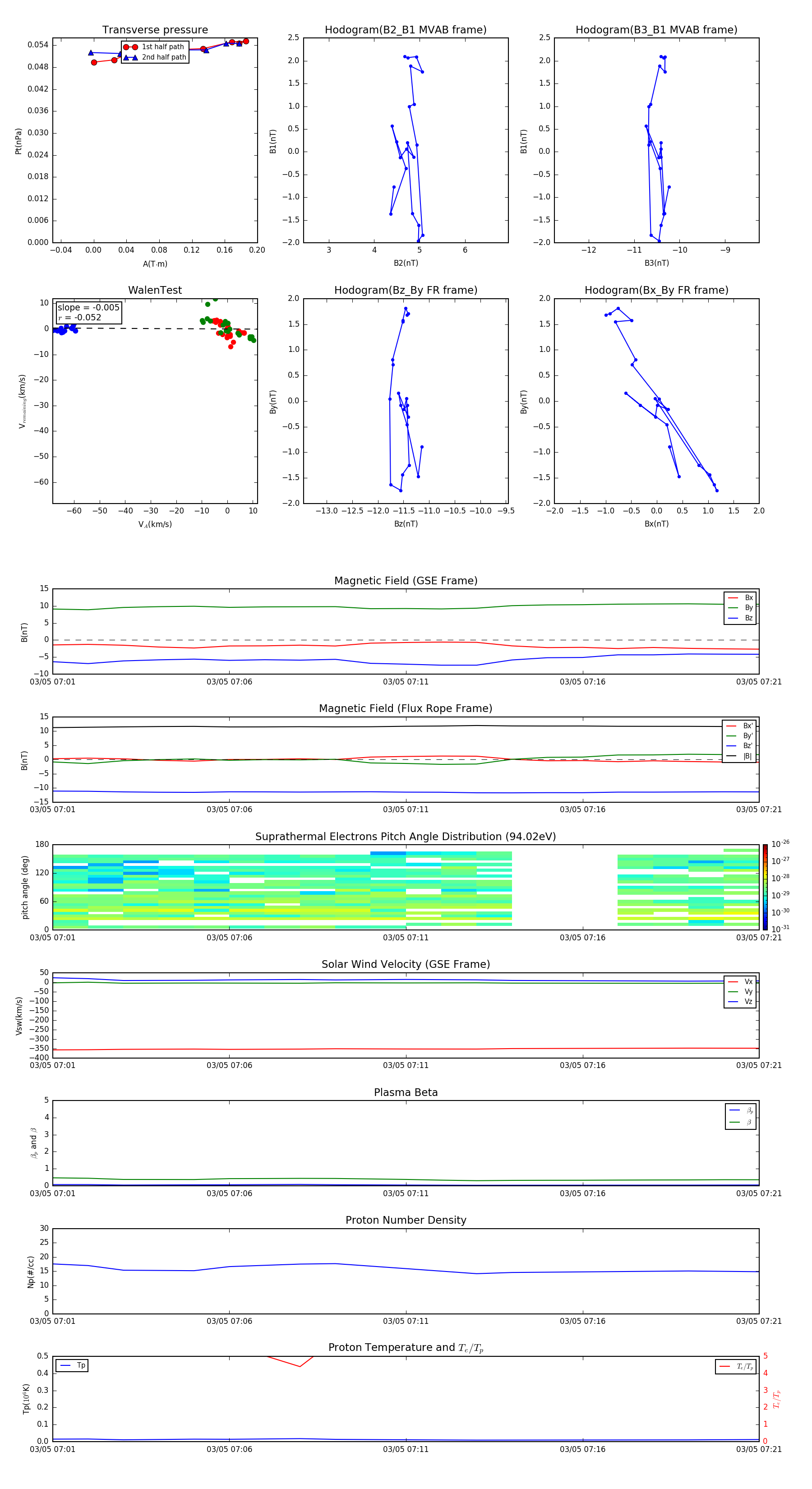Select 'By' in GSE magnetic field legend

(x=740, y=607)
